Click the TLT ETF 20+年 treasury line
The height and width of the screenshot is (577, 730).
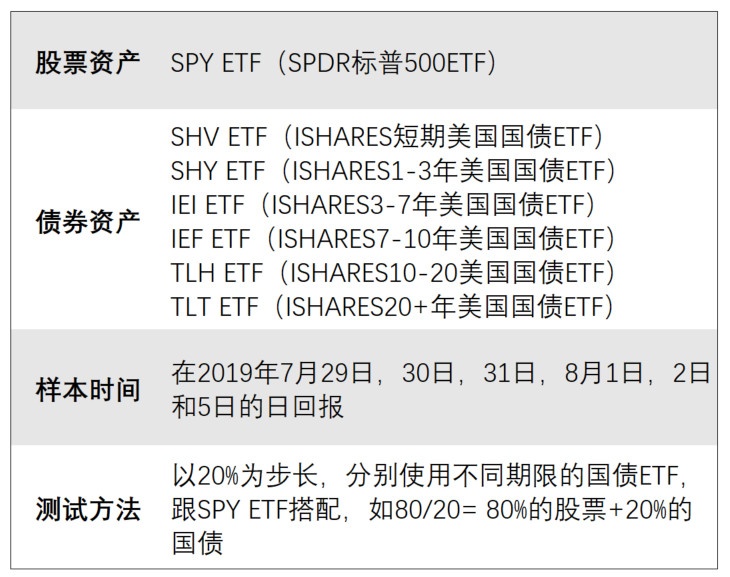click(391, 307)
